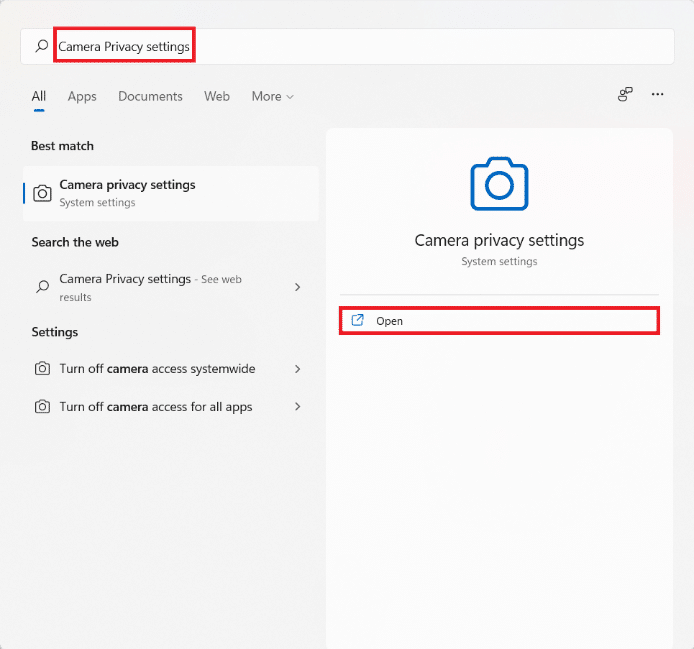Screen dimensions: 694x649
Task: Open the three-dot more options menu
Action: 658,95
